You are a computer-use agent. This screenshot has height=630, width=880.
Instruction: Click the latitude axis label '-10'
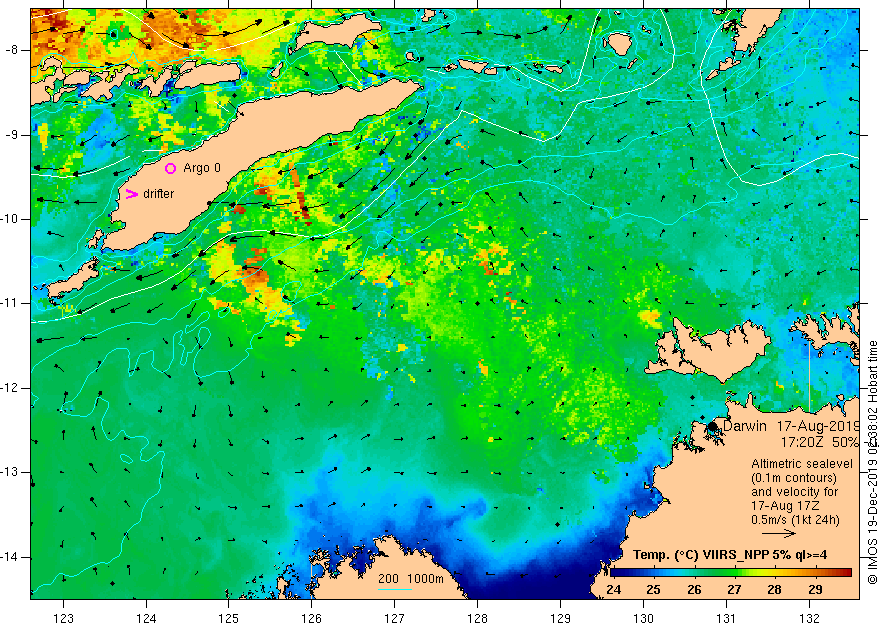(x=10, y=219)
